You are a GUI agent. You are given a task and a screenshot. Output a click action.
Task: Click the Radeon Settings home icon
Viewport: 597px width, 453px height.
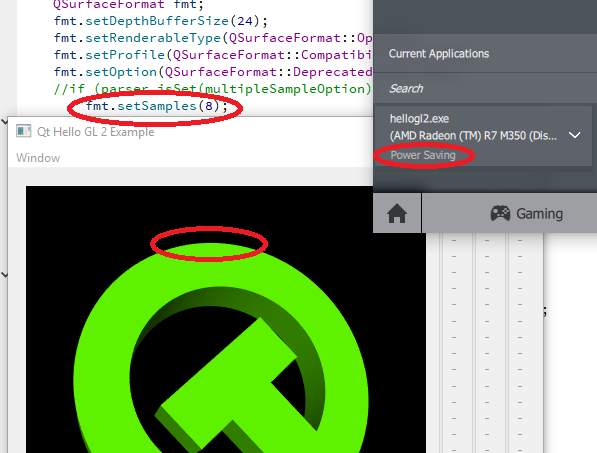[397, 213]
